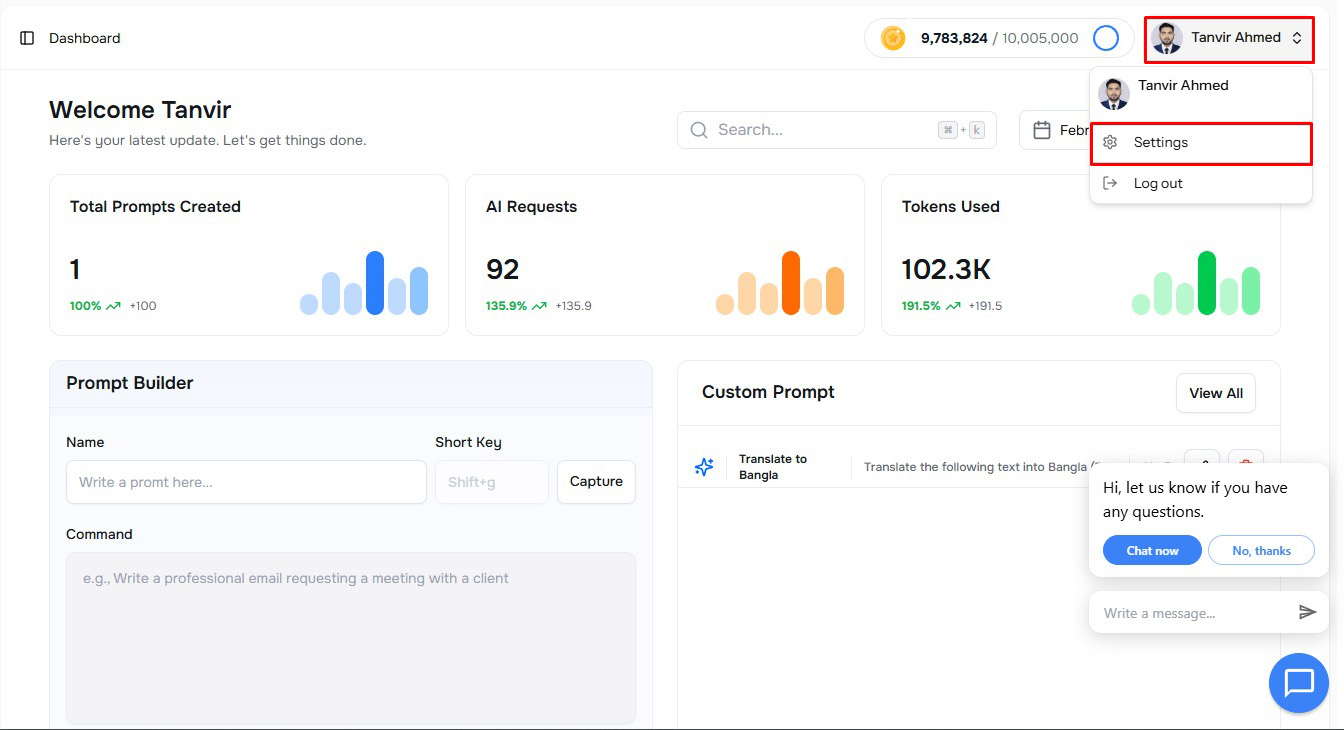This screenshot has height=730, width=1344.
Task: Click the gold coin credits icon
Action: [893, 38]
